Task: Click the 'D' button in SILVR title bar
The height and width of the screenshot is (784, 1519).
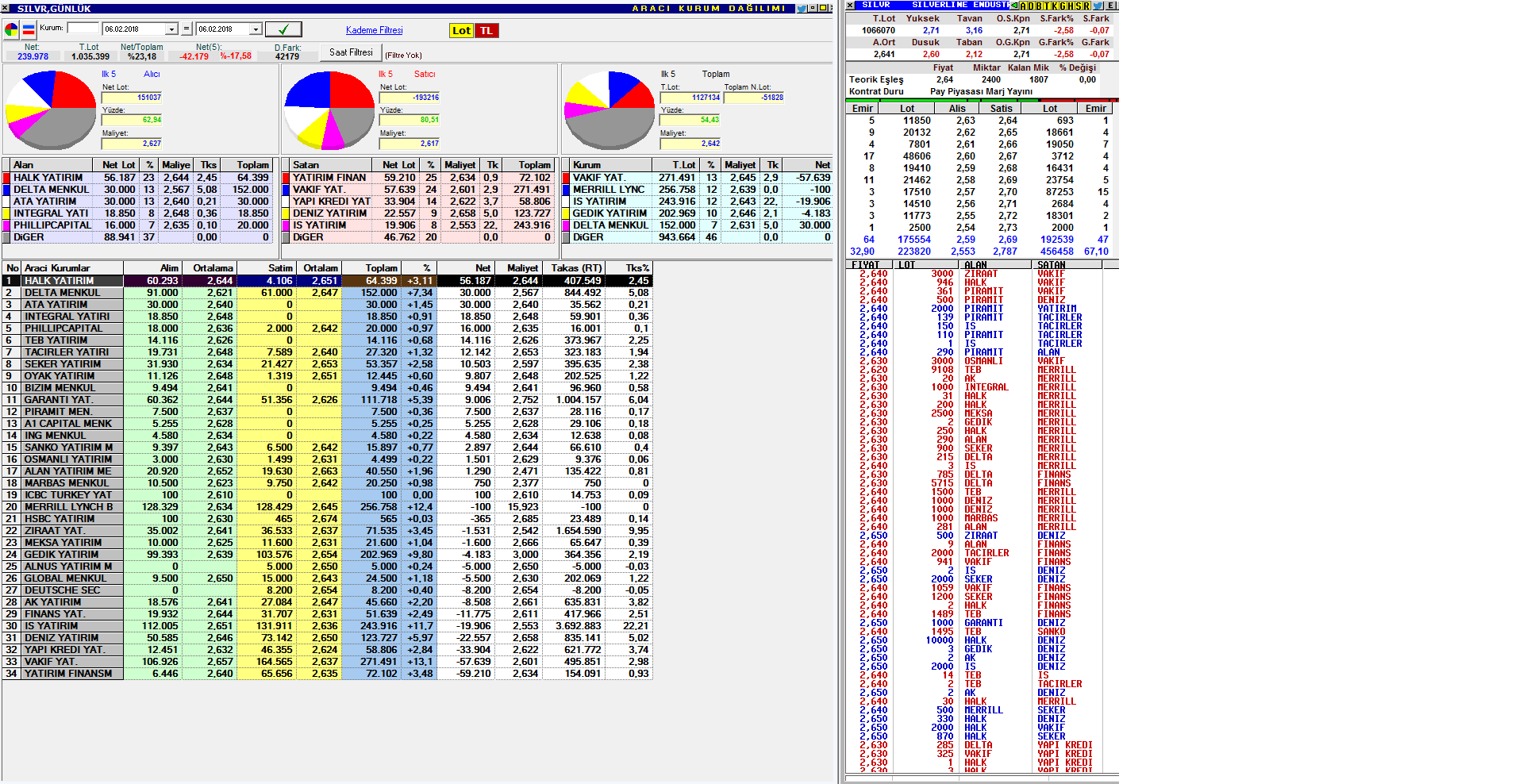Action: (x=1032, y=6)
